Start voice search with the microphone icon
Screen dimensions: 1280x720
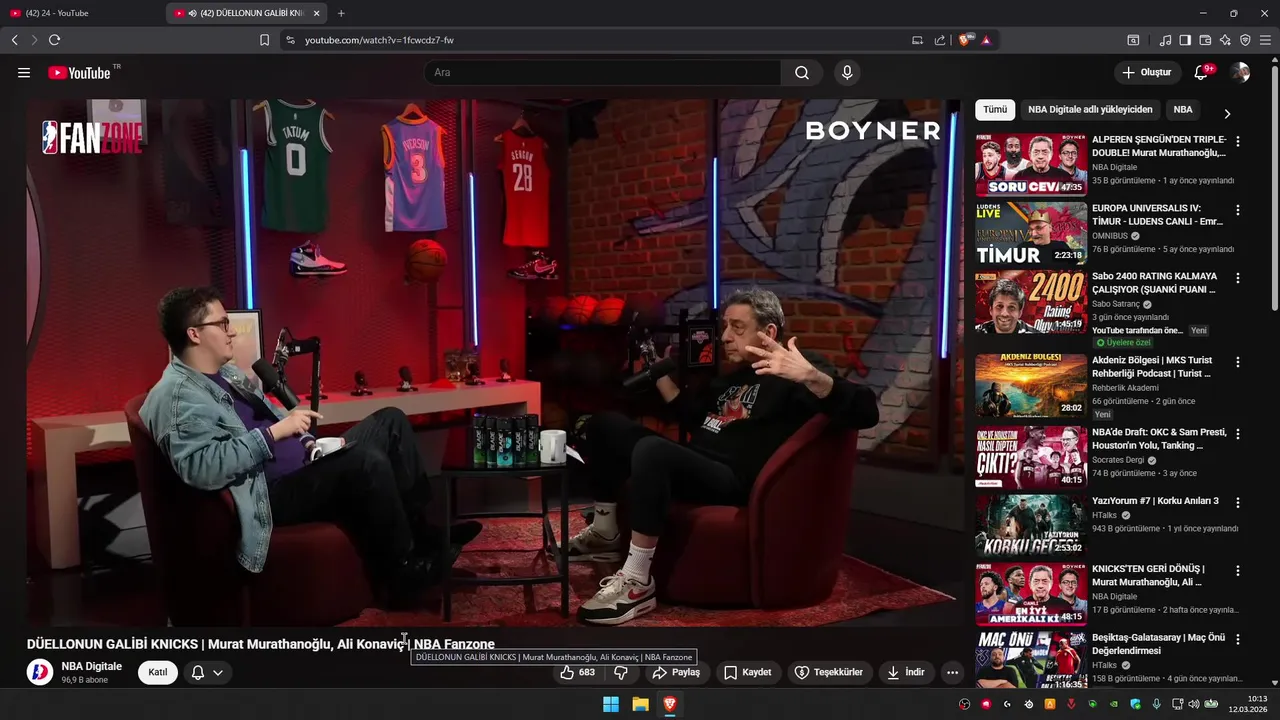pyautogui.click(x=847, y=73)
